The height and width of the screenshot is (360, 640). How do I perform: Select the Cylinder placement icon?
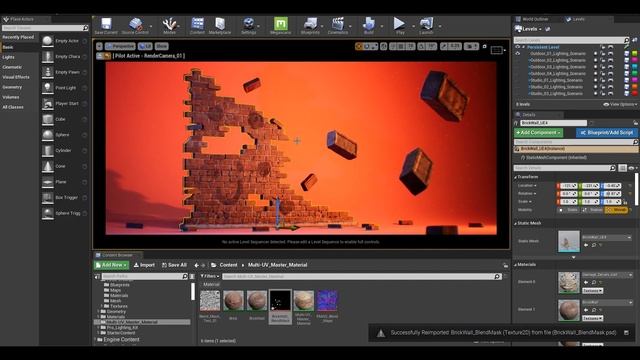[x=48, y=150]
